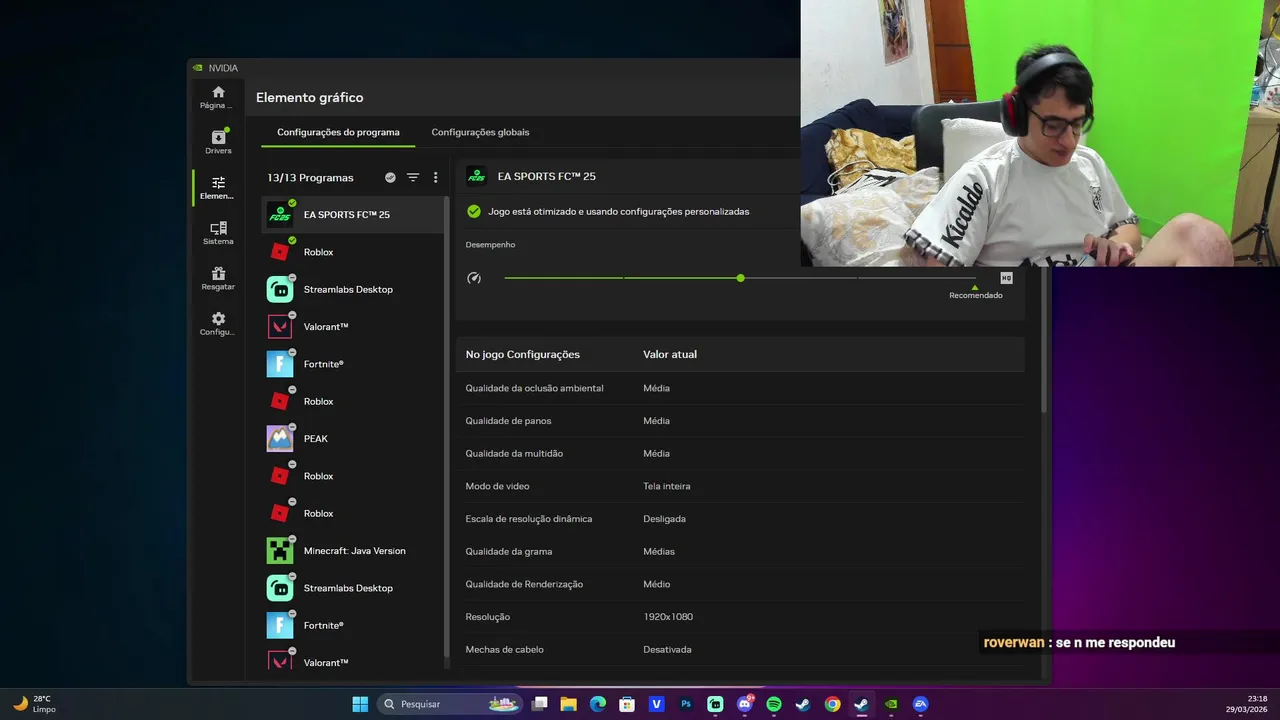Click the 'No jogo Configurações' column header
Image resolution: width=1280 pixels, height=720 pixels.
click(522, 354)
